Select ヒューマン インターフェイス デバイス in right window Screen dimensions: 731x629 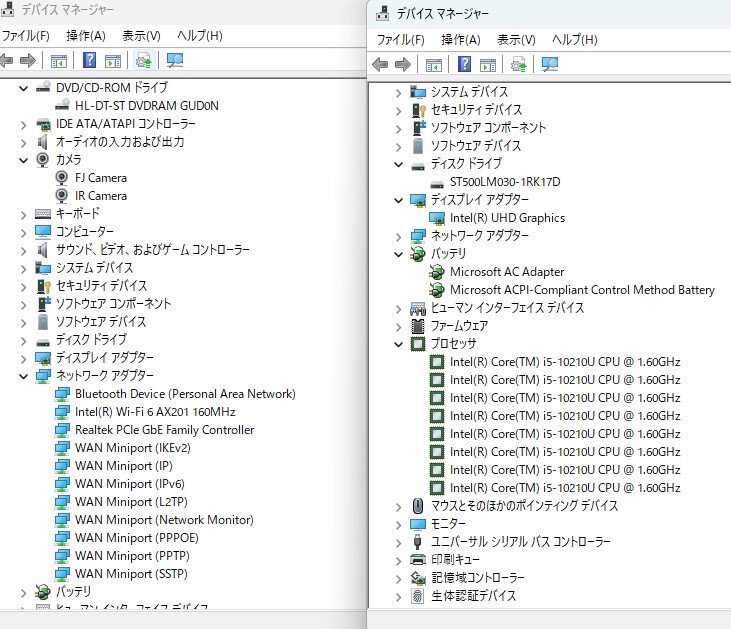coord(507,308)
